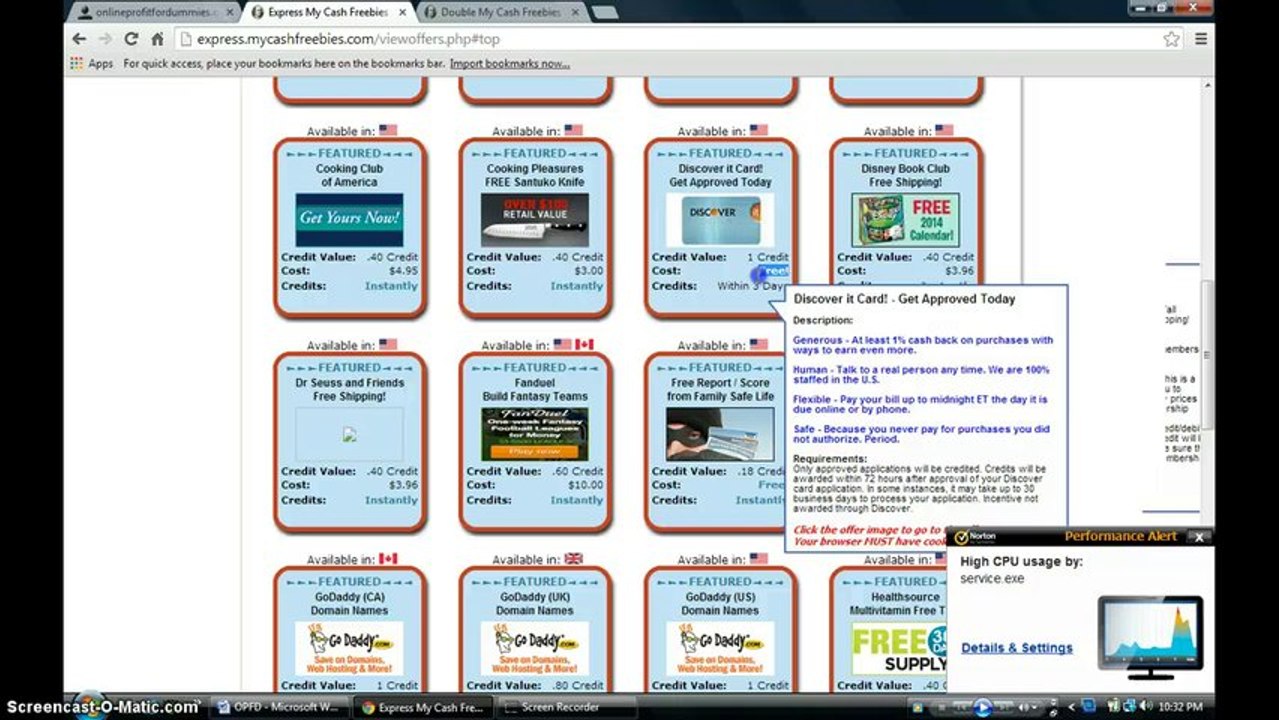The height and width of the screenshot is (720, 1279).
Task: Open the Fanduel fantasy football image
Action: point(534,434)
